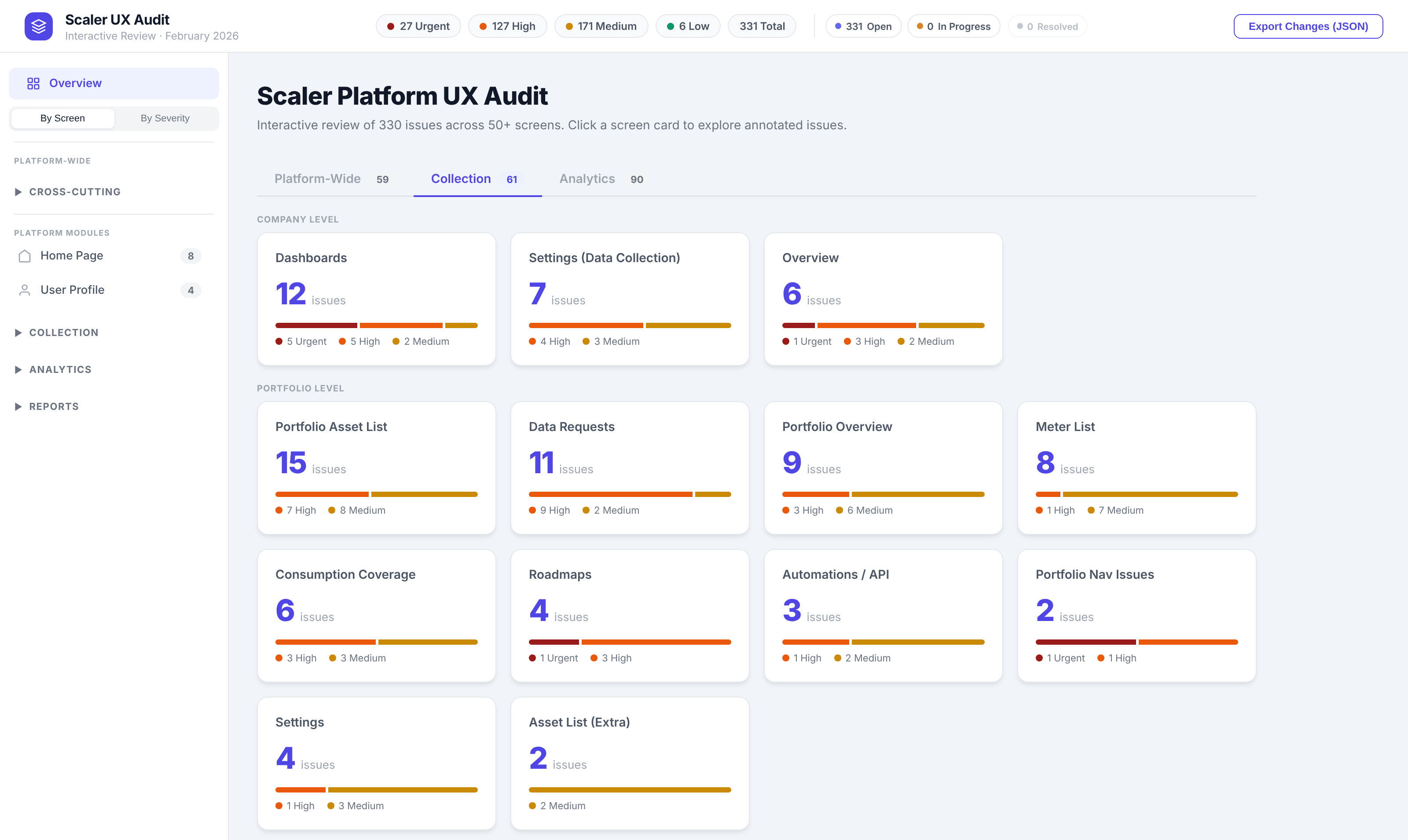Open the Consumption Coverage card
Image resolution: width=1408 pixels, height=840 pixels.
coord(377,616)
